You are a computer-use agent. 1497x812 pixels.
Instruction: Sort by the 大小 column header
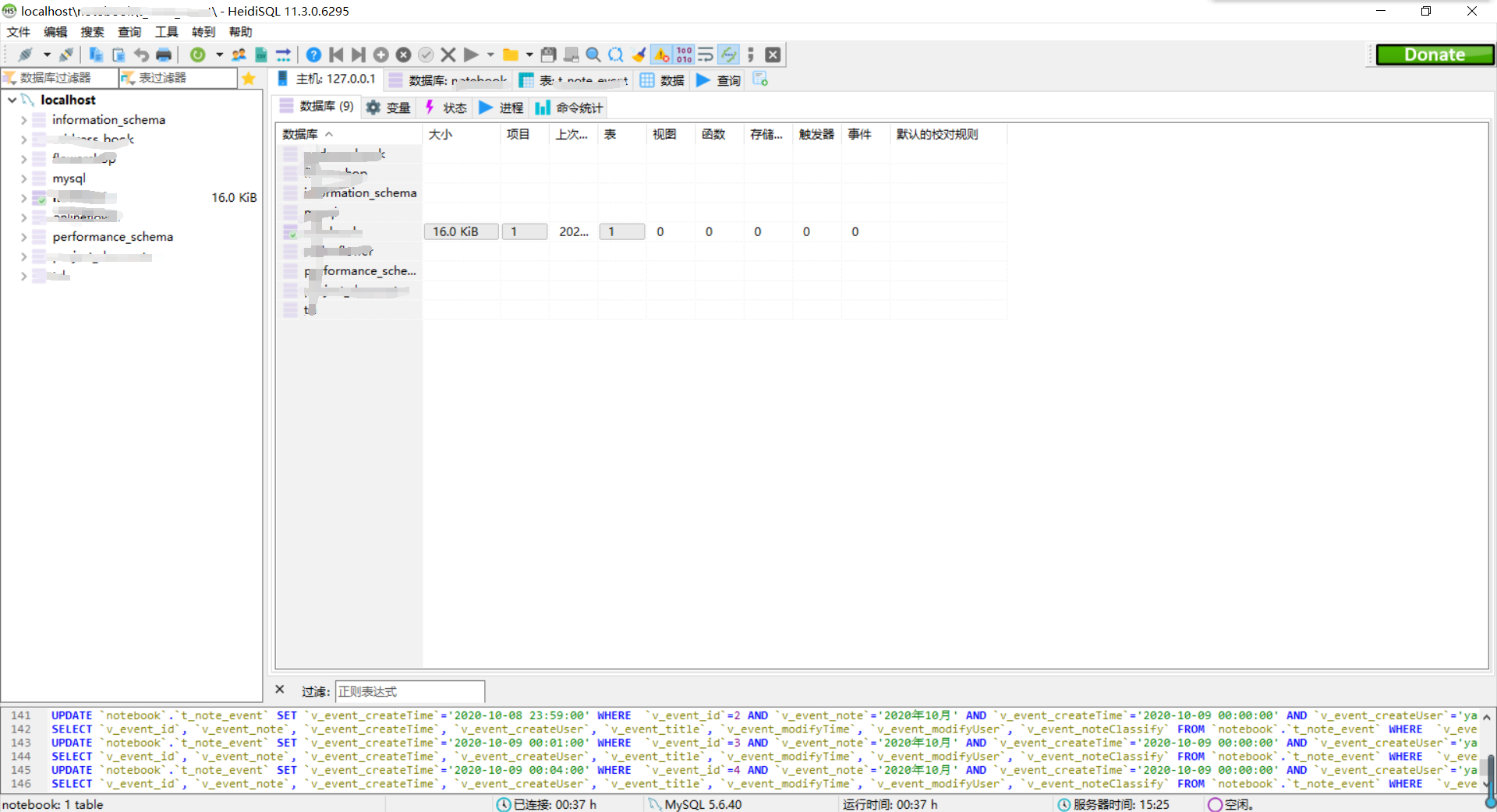462,134
